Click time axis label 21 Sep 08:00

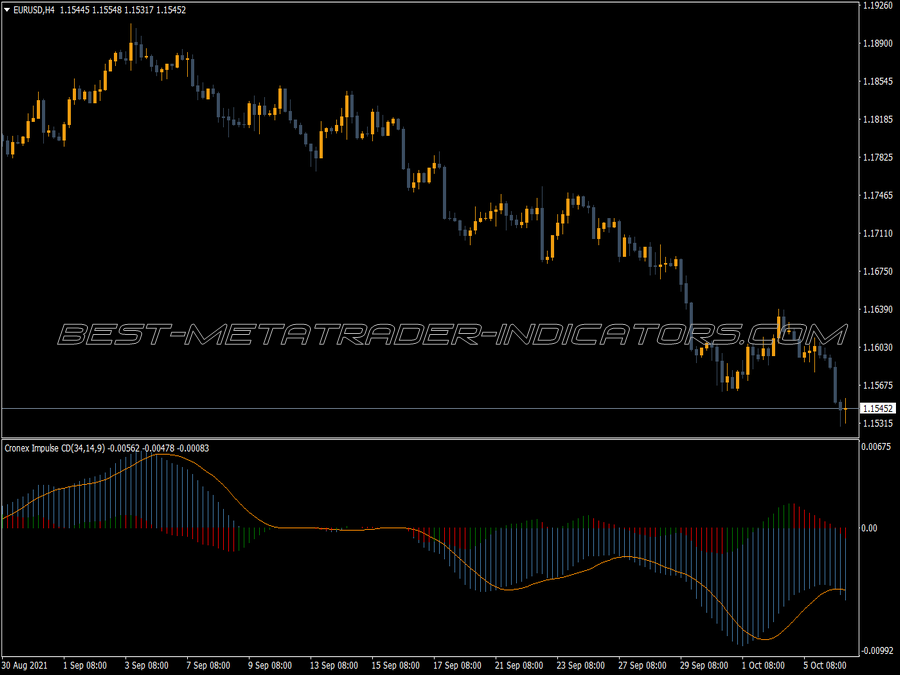pyautogui.click(x=519, y=666)
